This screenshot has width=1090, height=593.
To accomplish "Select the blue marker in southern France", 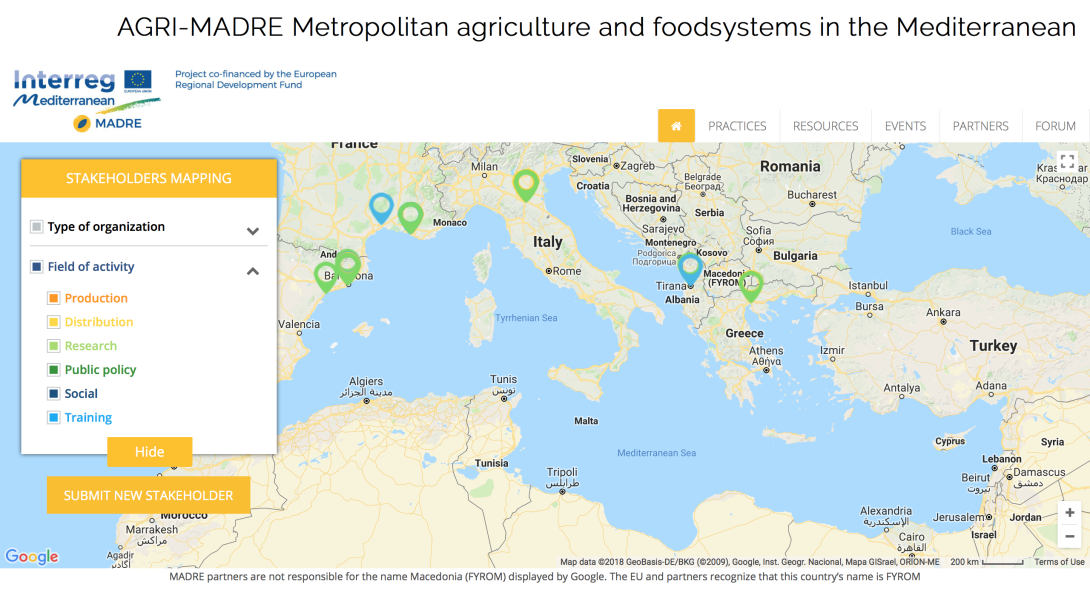I will (381, 208).
